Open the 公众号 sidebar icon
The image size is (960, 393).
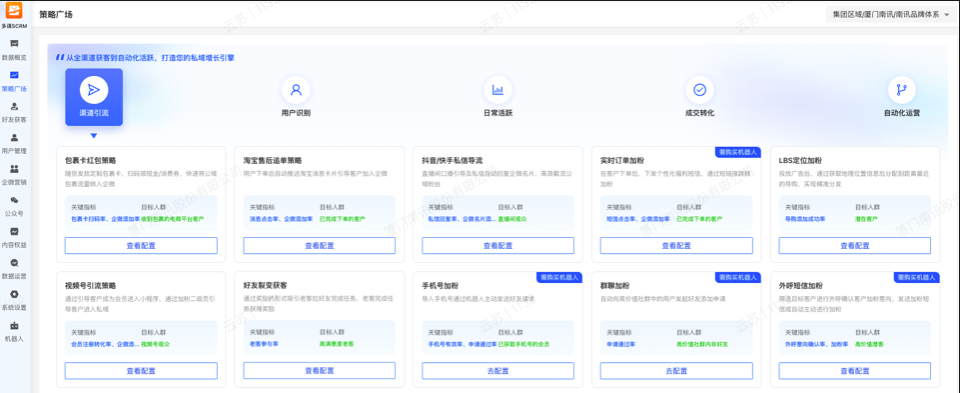coord(14,200)
